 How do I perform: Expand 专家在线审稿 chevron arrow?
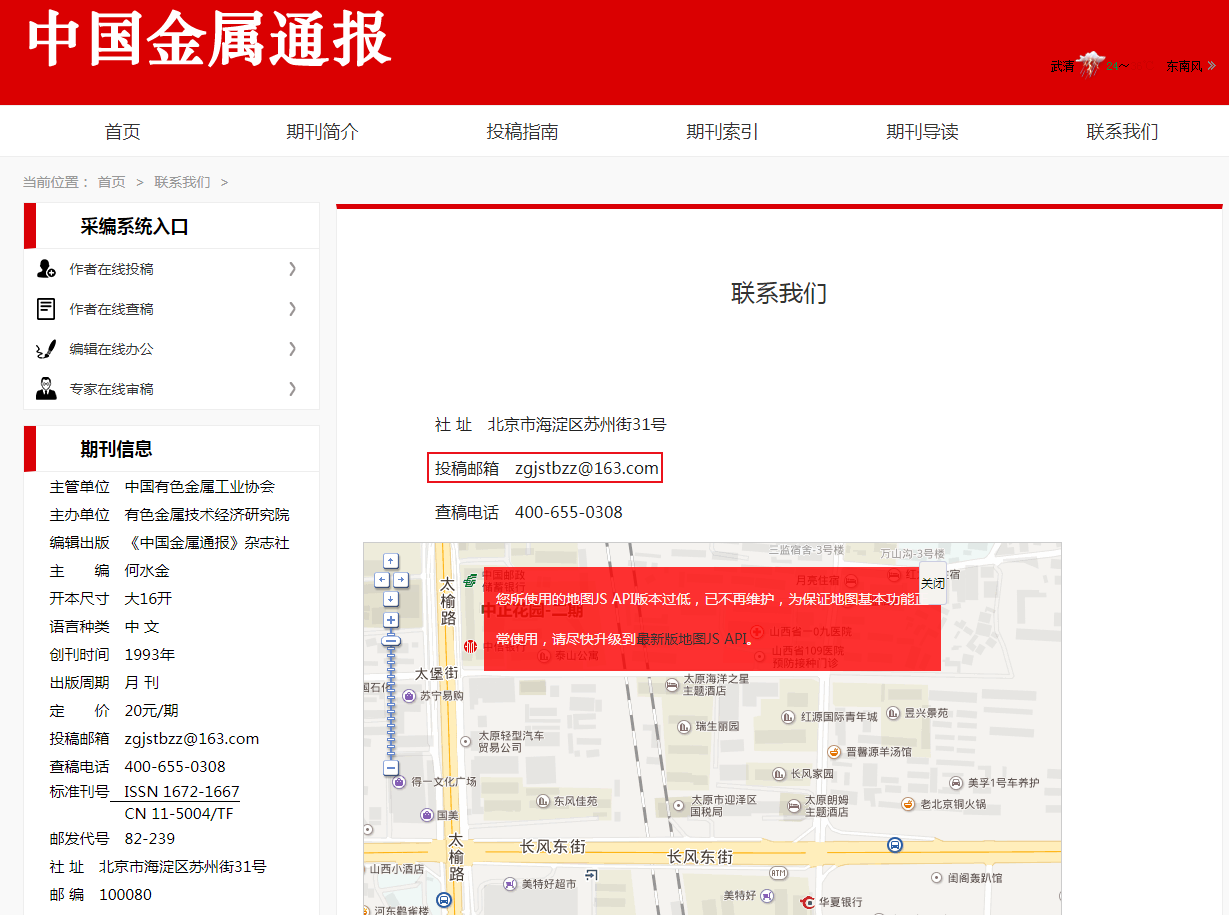[292, 388]
